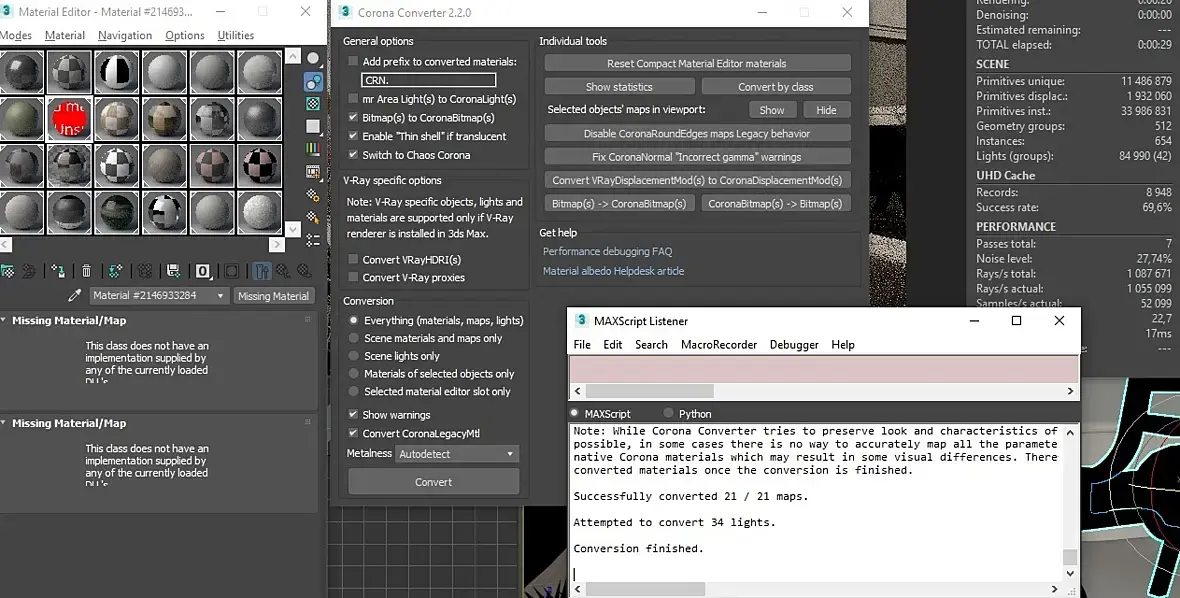
Task: Click the CRN. prefix input field
Action: tap(428, 80)
